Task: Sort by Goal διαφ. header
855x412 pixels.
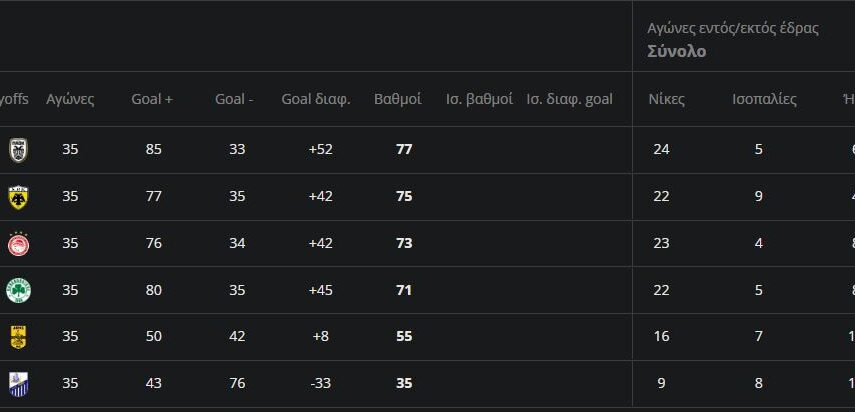Action: 316,99
